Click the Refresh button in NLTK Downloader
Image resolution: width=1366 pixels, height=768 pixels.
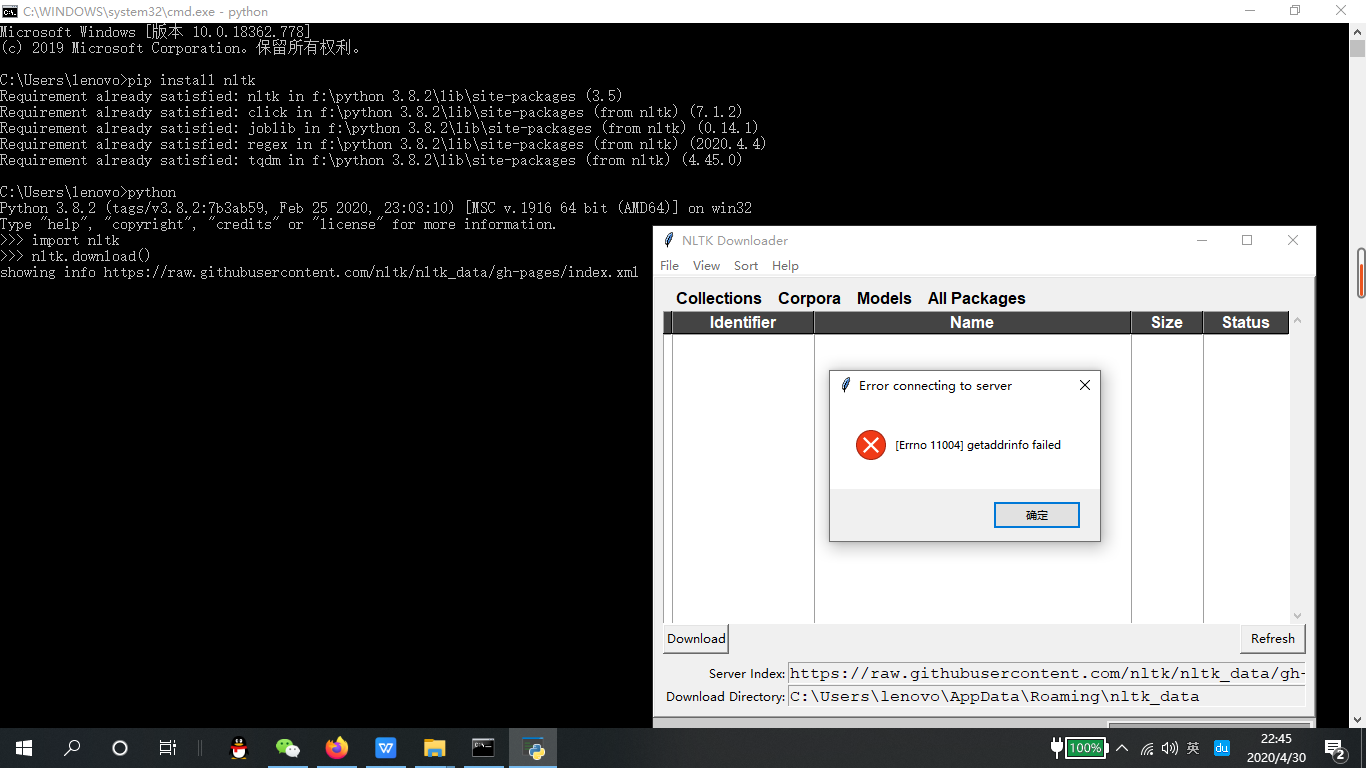(x=1273, y=639)
